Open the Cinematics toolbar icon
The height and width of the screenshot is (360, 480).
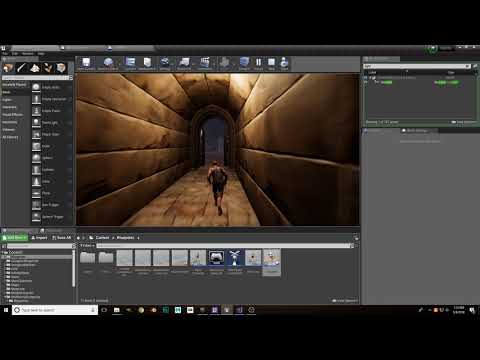(x=204, y=64)
